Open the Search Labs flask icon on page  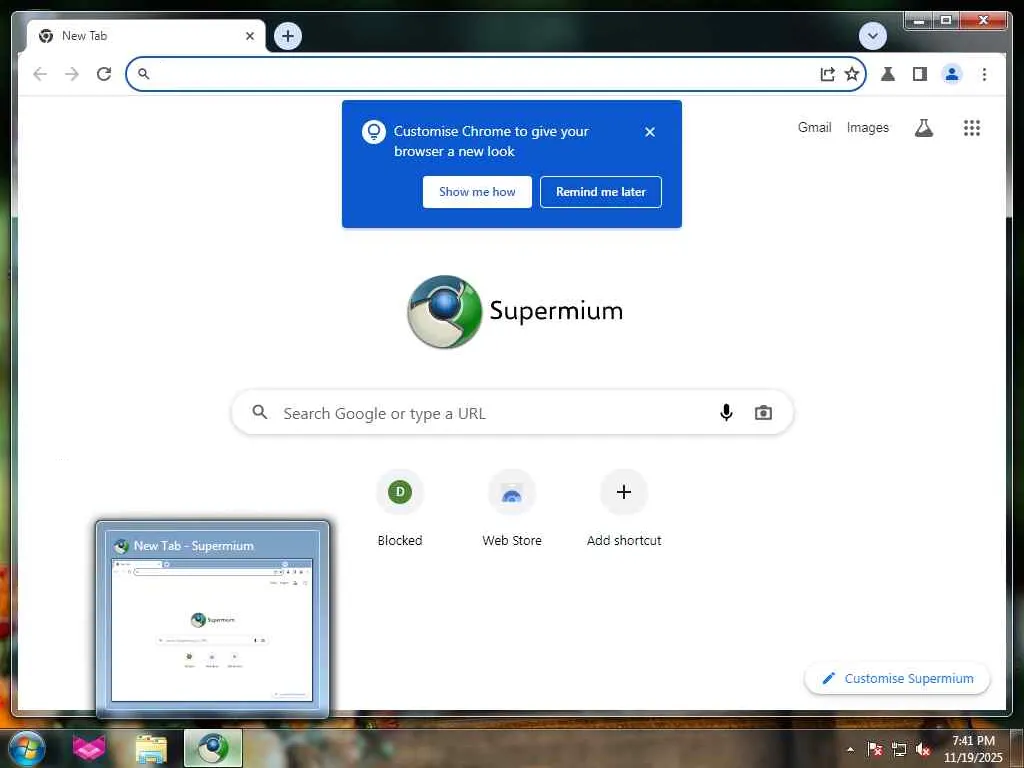click(923, 128)
